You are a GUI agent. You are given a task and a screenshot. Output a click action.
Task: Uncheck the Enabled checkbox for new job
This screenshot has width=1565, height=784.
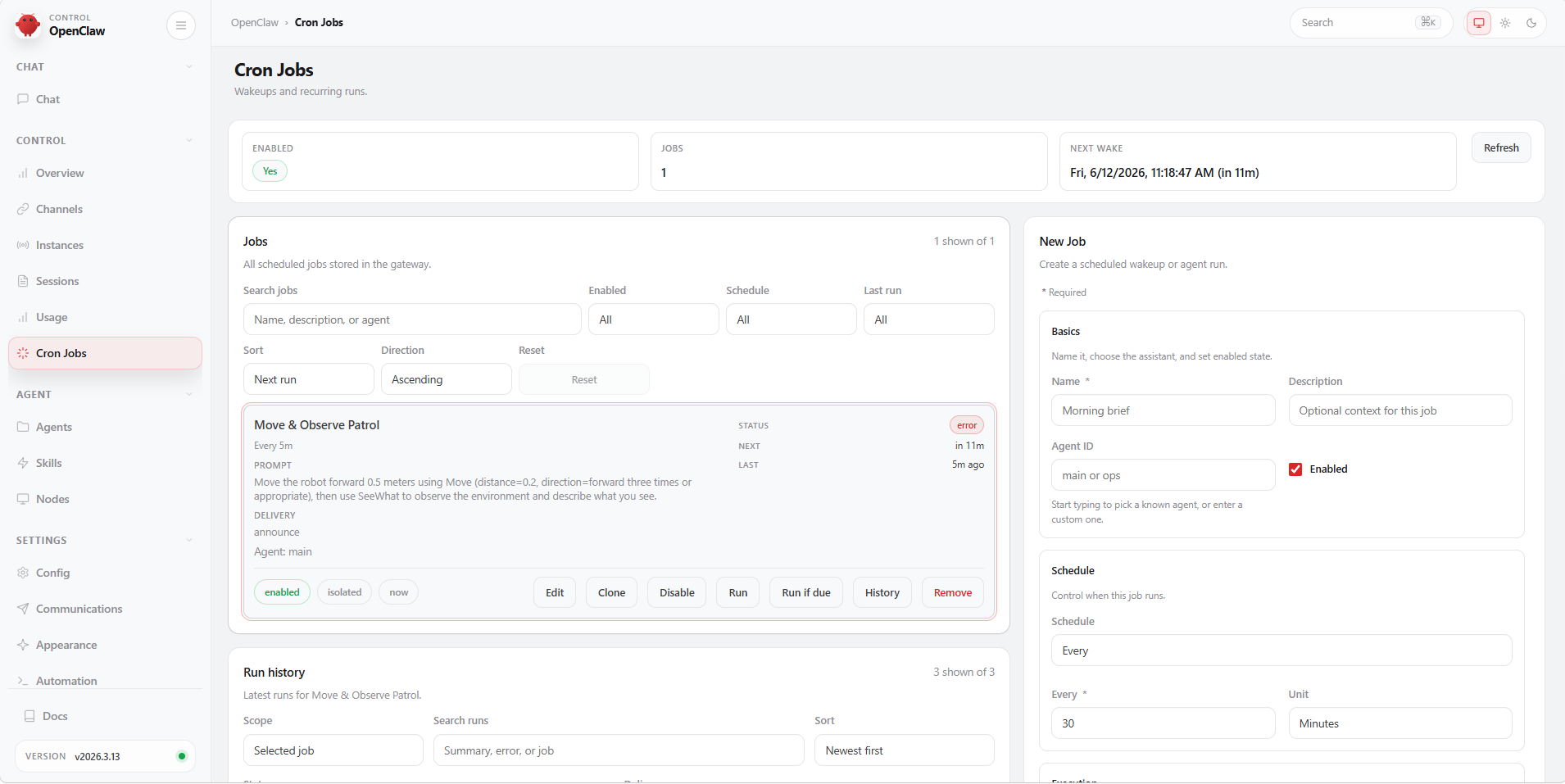1295,469
